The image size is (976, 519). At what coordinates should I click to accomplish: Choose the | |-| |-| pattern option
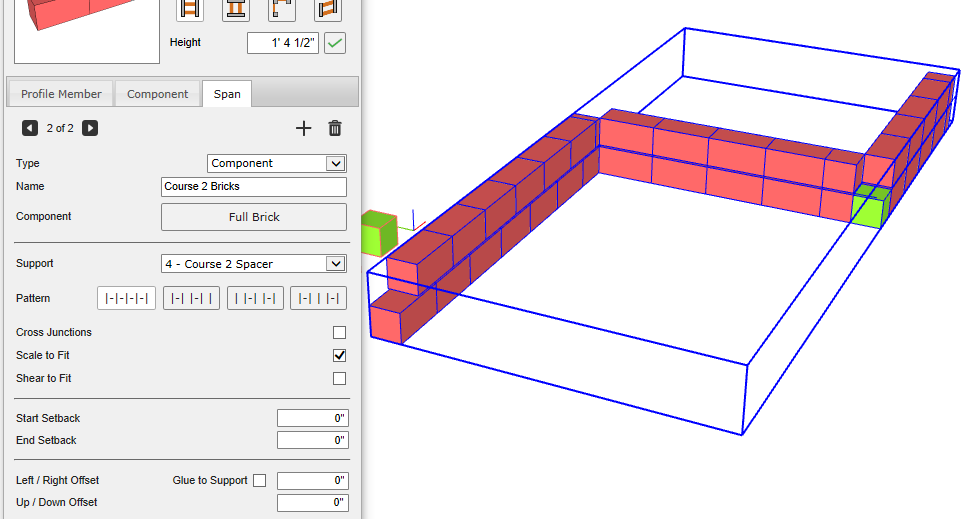click(x=255, y=298)
